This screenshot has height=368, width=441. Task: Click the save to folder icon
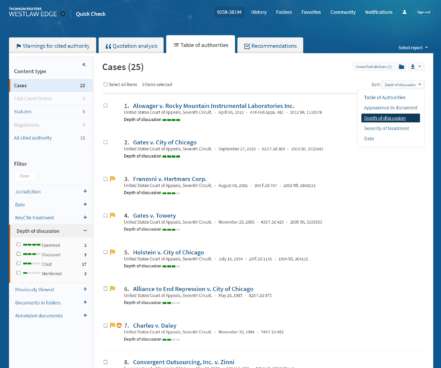pyautogui.click(x=401, y=67)
